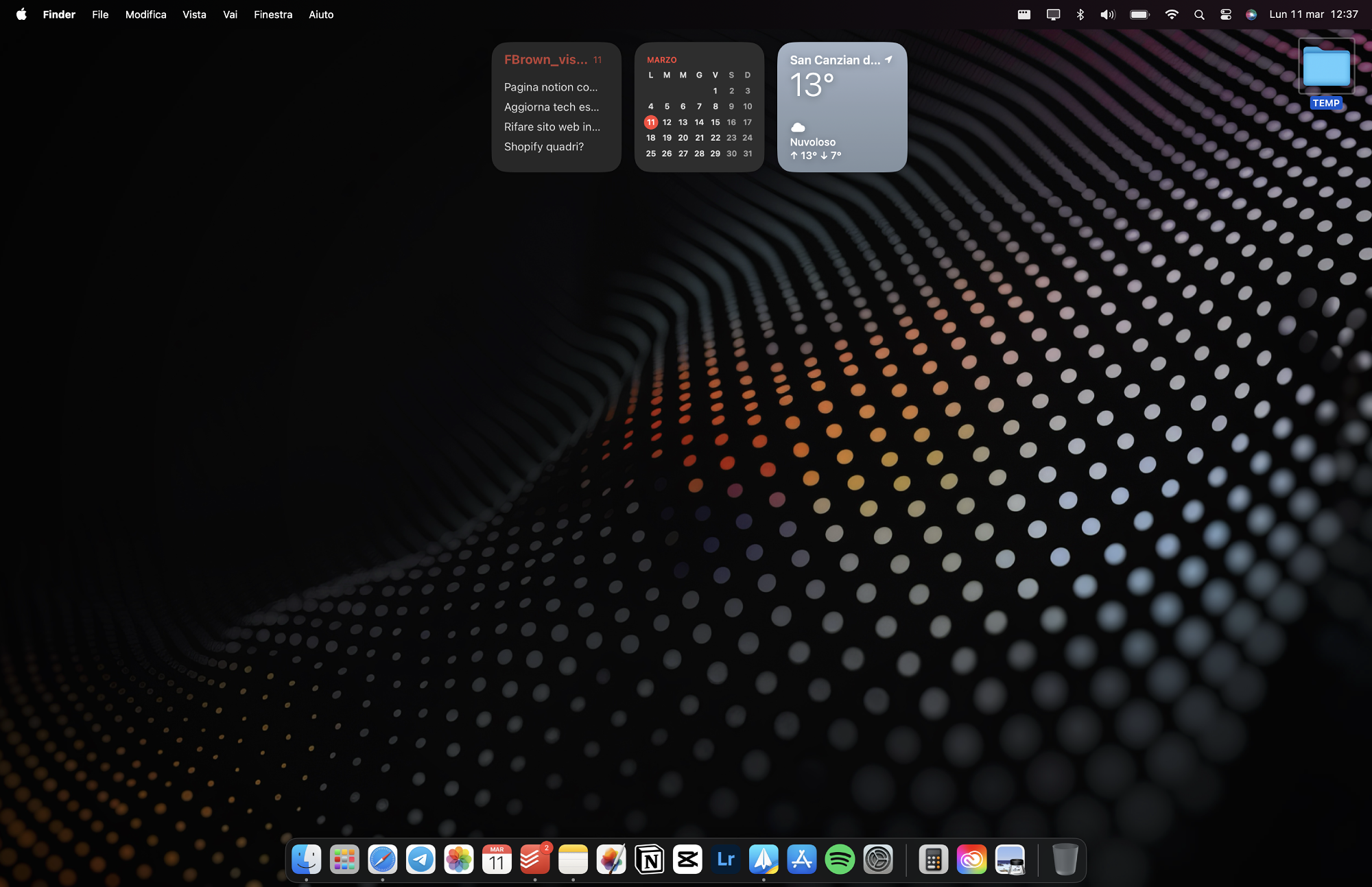Open the Modifica menu
Screen dimensions: 1372x887
[145, 14]
